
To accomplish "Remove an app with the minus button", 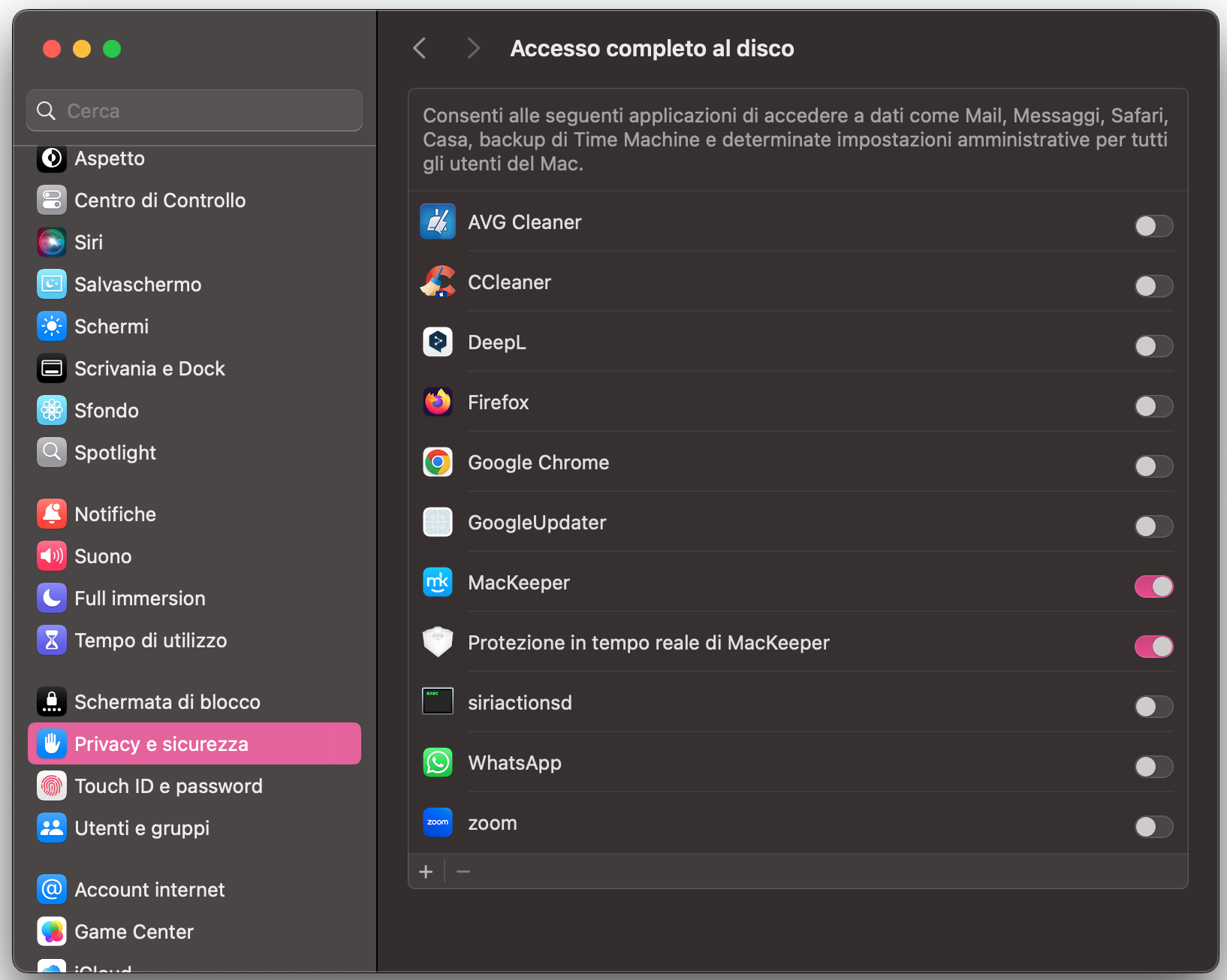I will [x=463, y=871].
